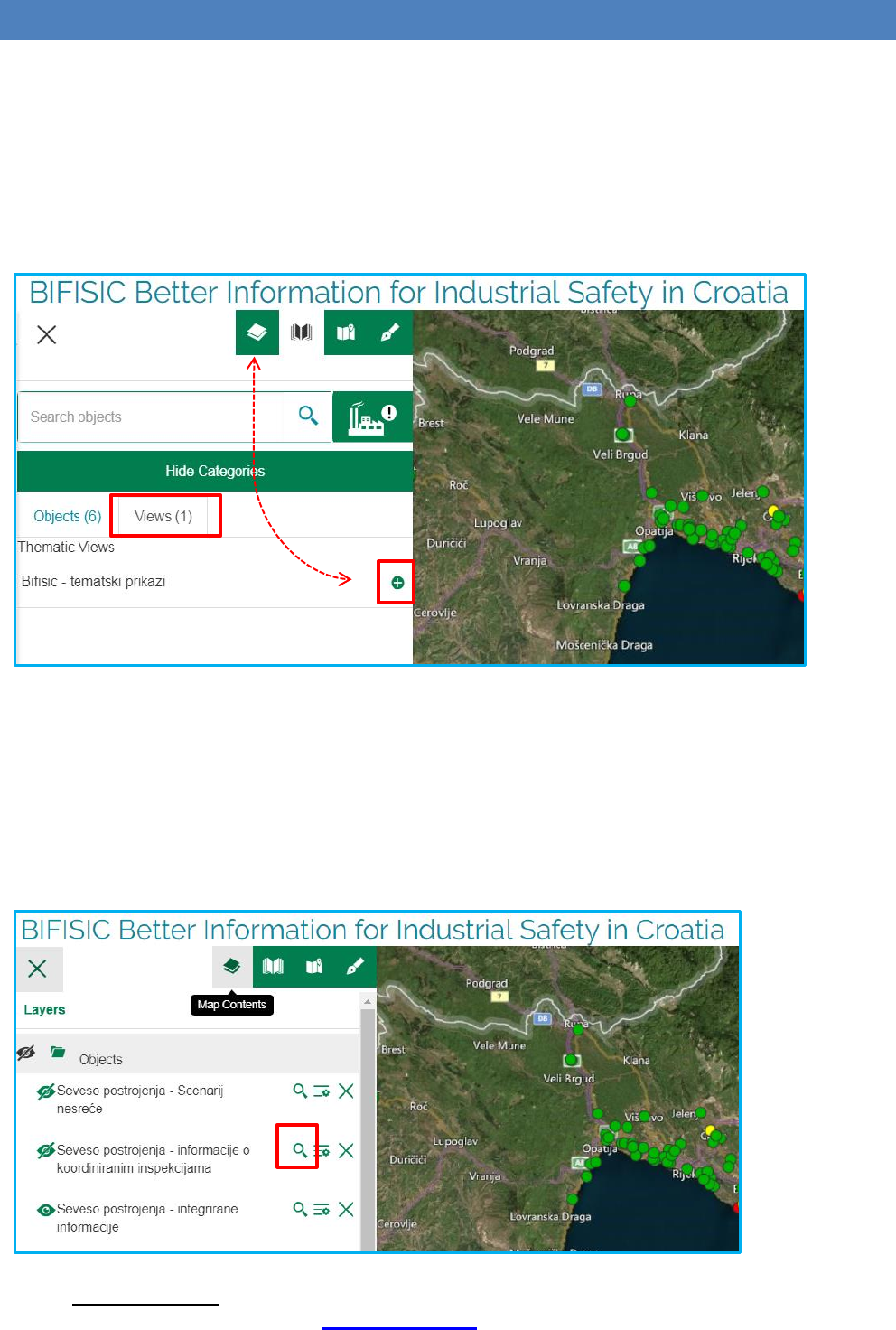Zoom to the 'integrirane informacije' layer
The width and height of the screenshot is (896, 1330).
(x=300, y=1209)
